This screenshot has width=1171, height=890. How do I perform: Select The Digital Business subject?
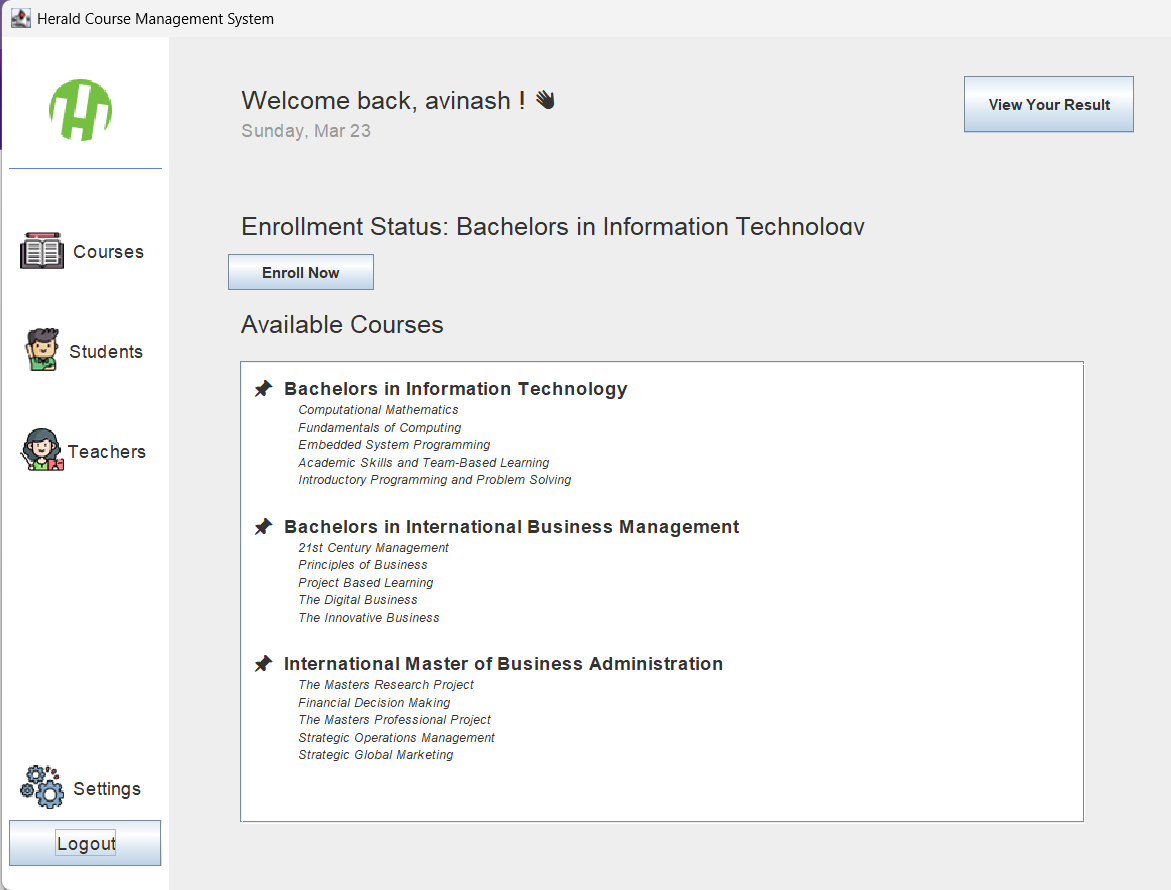[357, 599]
